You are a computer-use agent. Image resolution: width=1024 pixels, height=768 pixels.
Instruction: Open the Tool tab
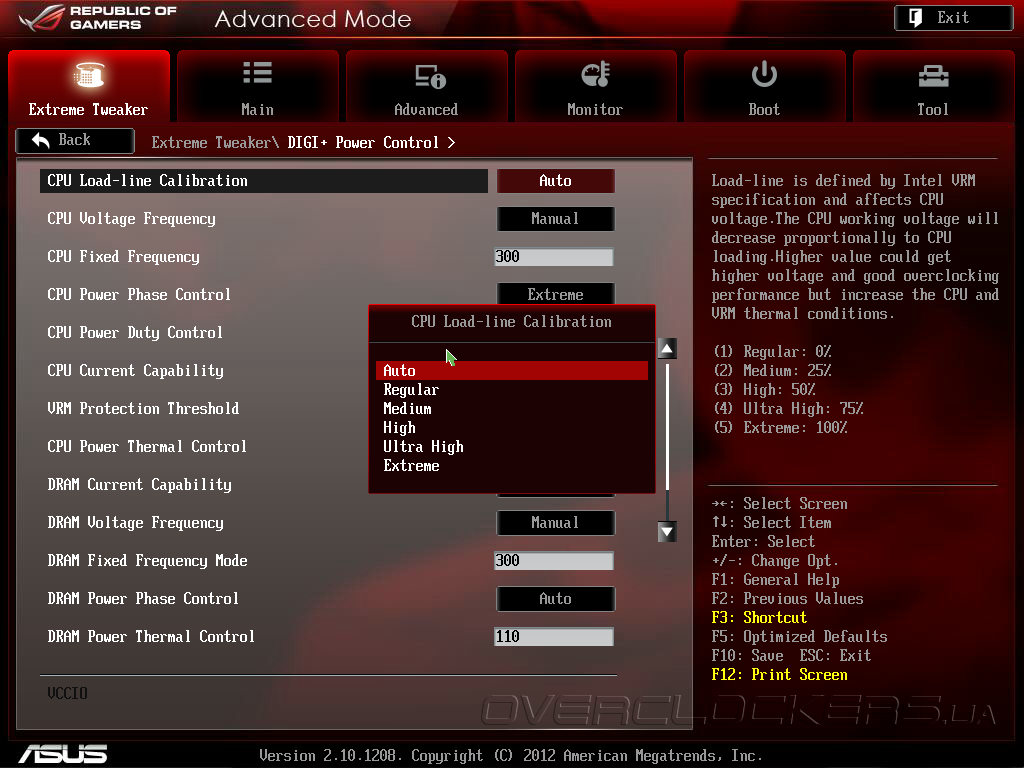[933, 86]
